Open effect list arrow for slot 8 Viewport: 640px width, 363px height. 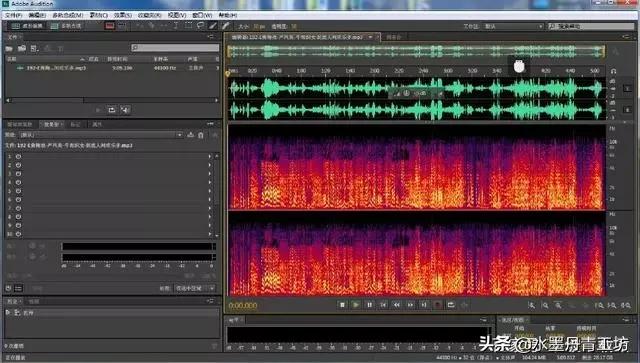210,217
